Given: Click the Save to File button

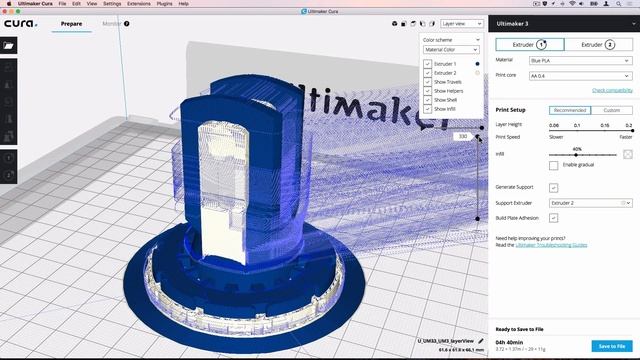Looking at the screenshot, I should click(612, 346).
